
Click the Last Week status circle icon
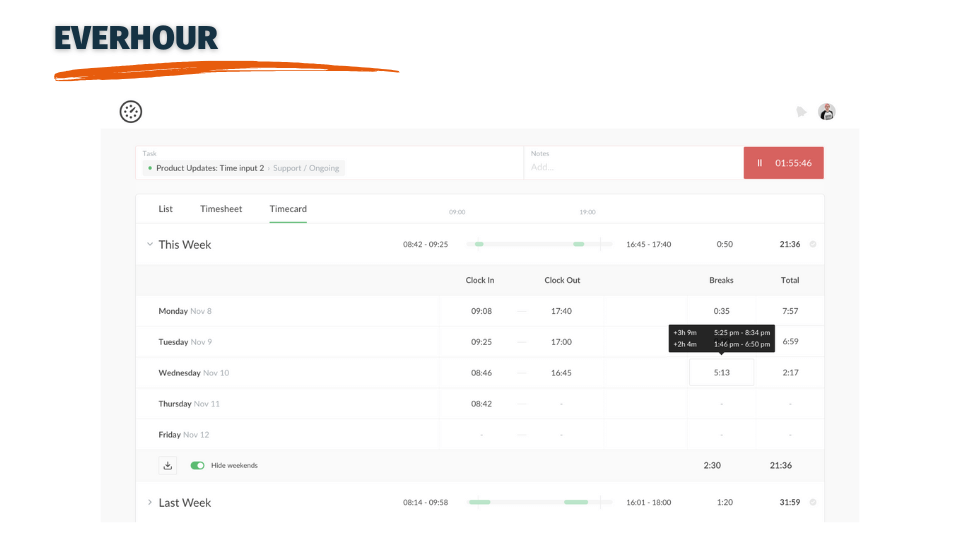pos(813,502)
